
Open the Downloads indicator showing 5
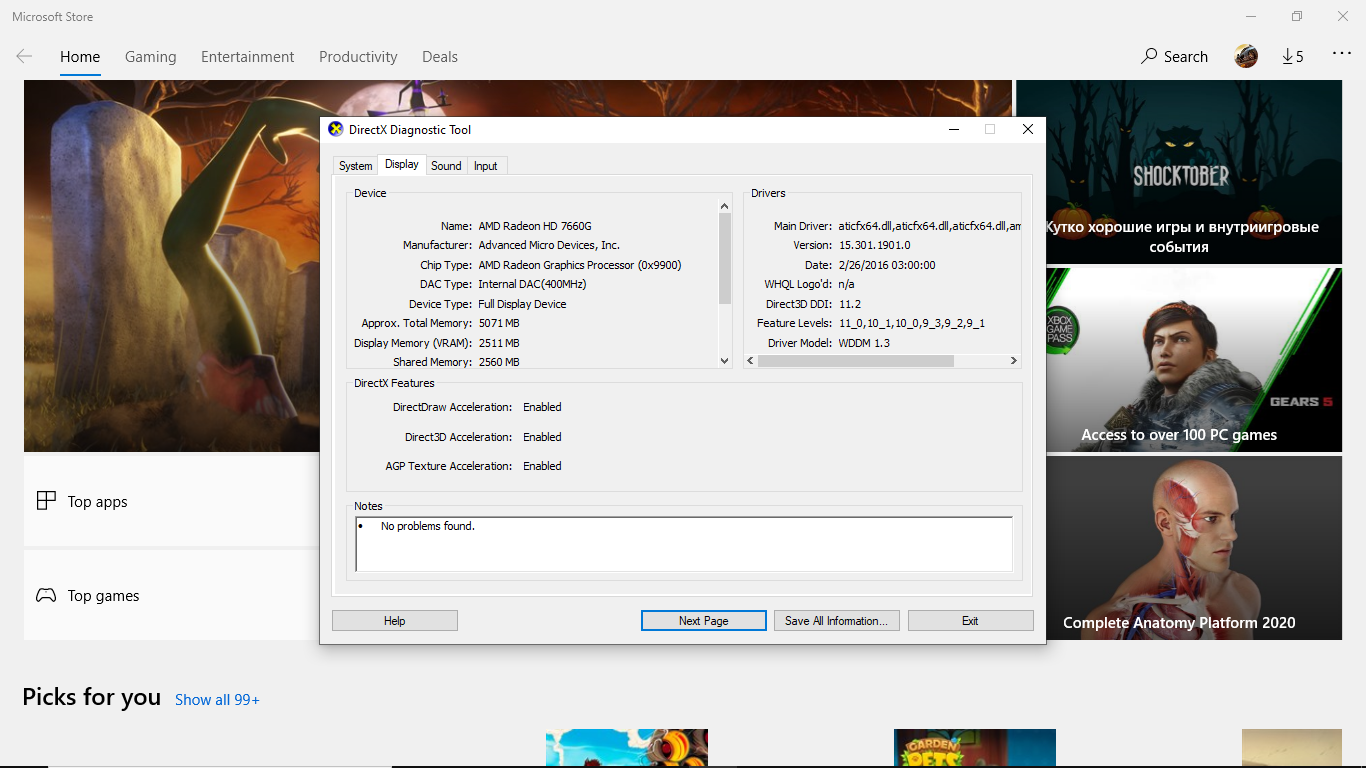pos(1293,57)
